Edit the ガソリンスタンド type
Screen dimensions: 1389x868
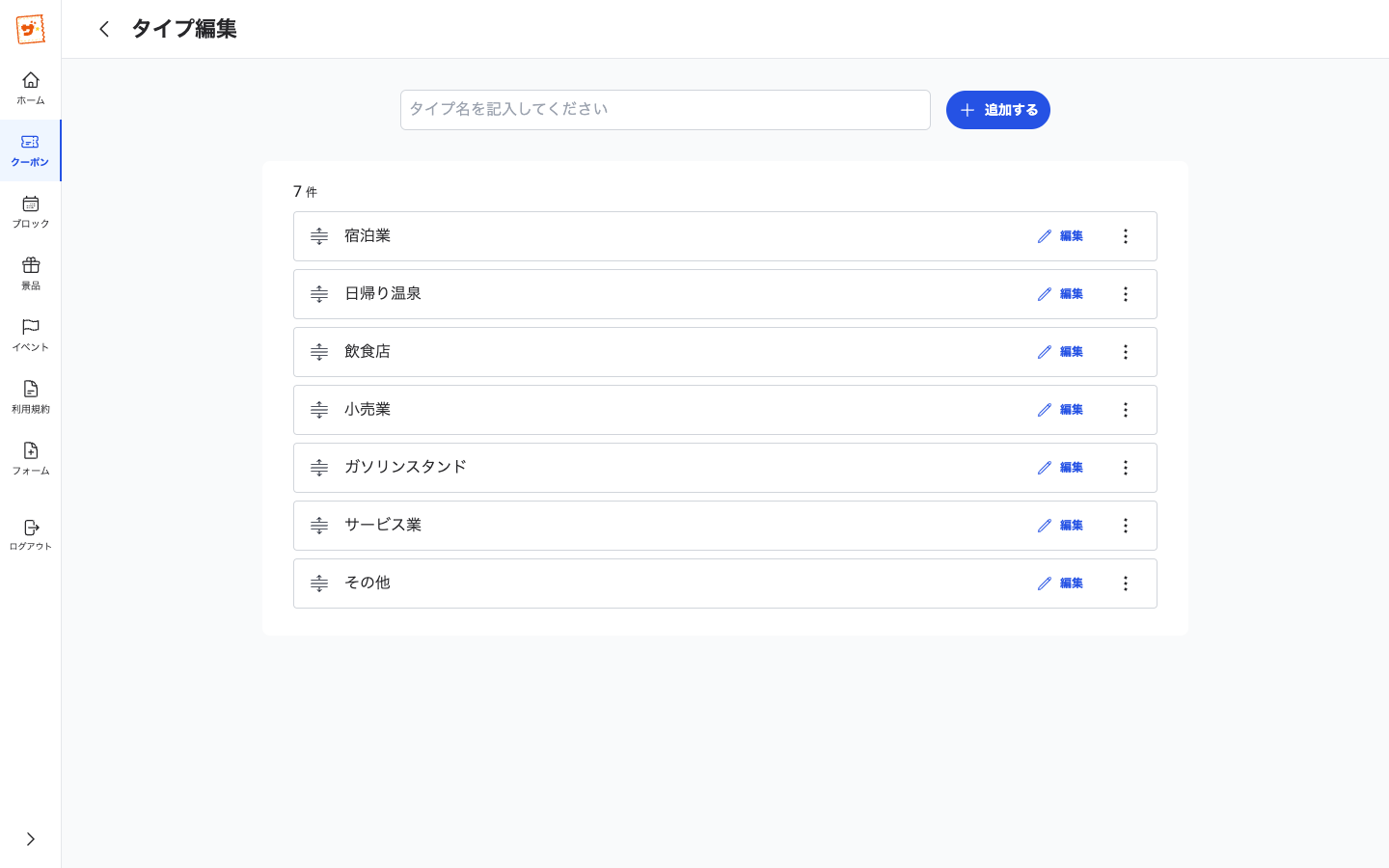coord(1060,468)
